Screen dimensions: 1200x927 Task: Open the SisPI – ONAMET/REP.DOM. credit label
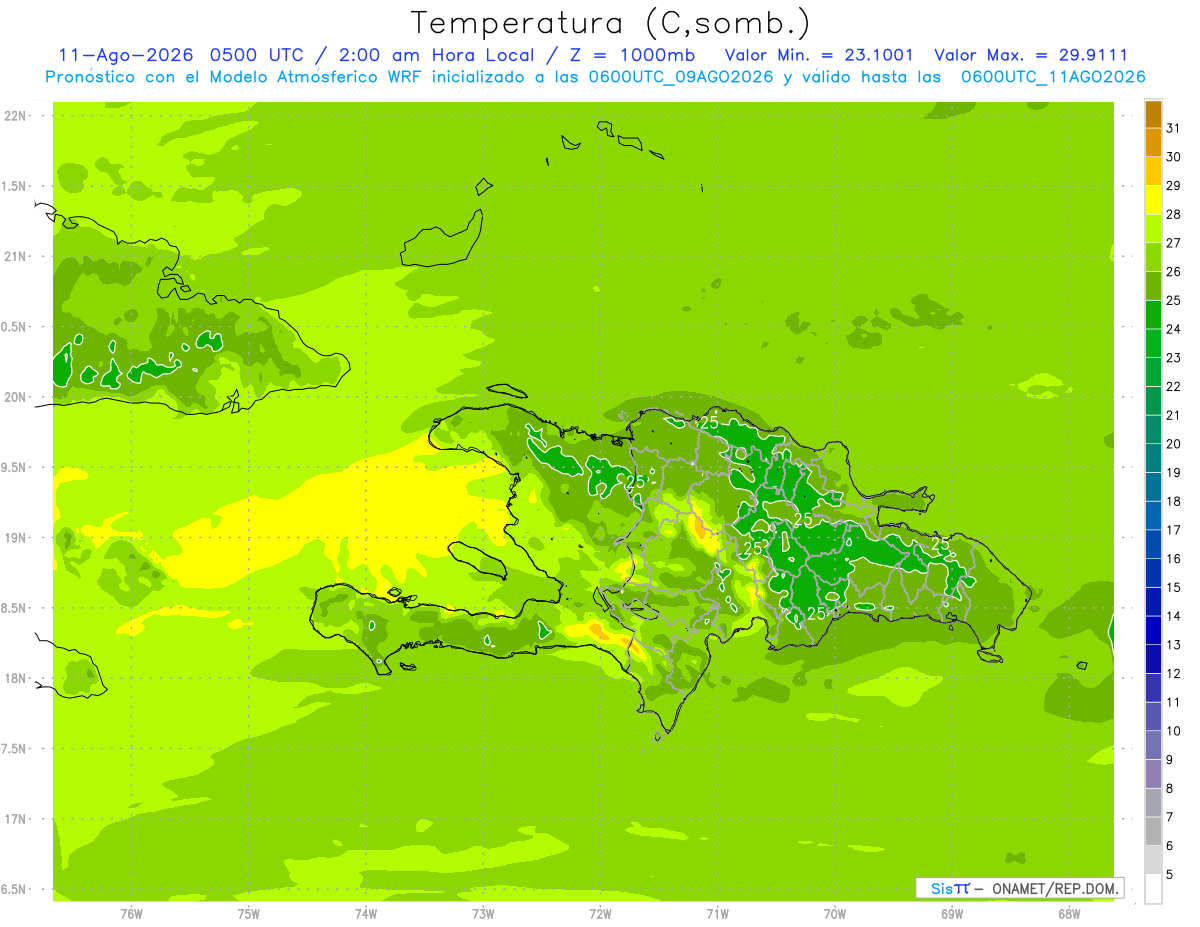click(x=1019, y=888)
